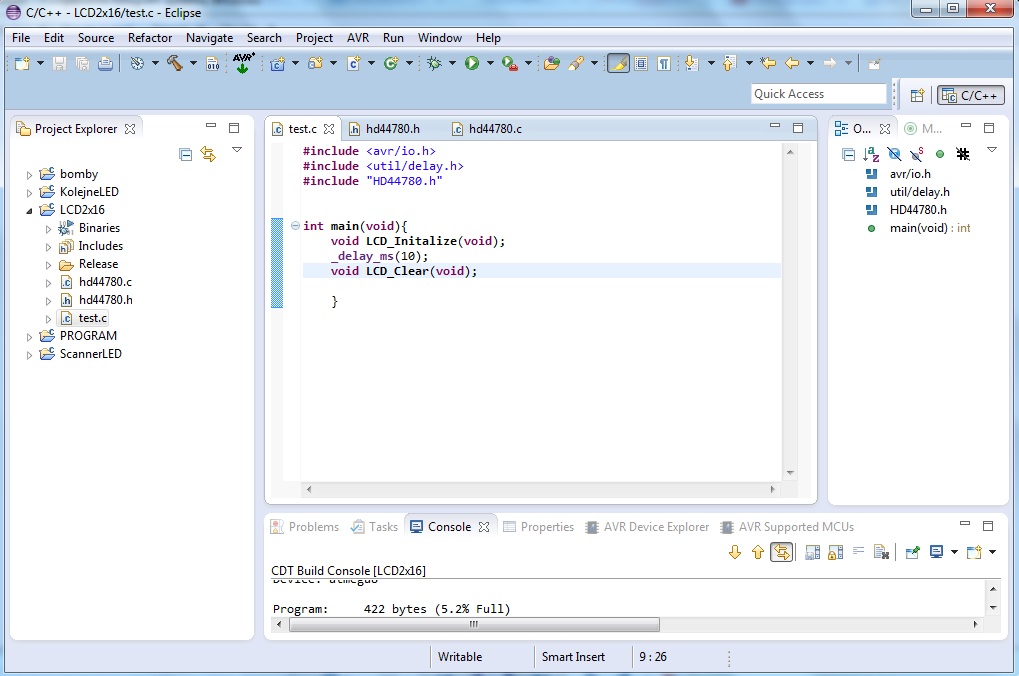Go to Last Edit Location icon
Image resolution: width=1019 pixels, height=676 pixels.
tap(768, 63)
